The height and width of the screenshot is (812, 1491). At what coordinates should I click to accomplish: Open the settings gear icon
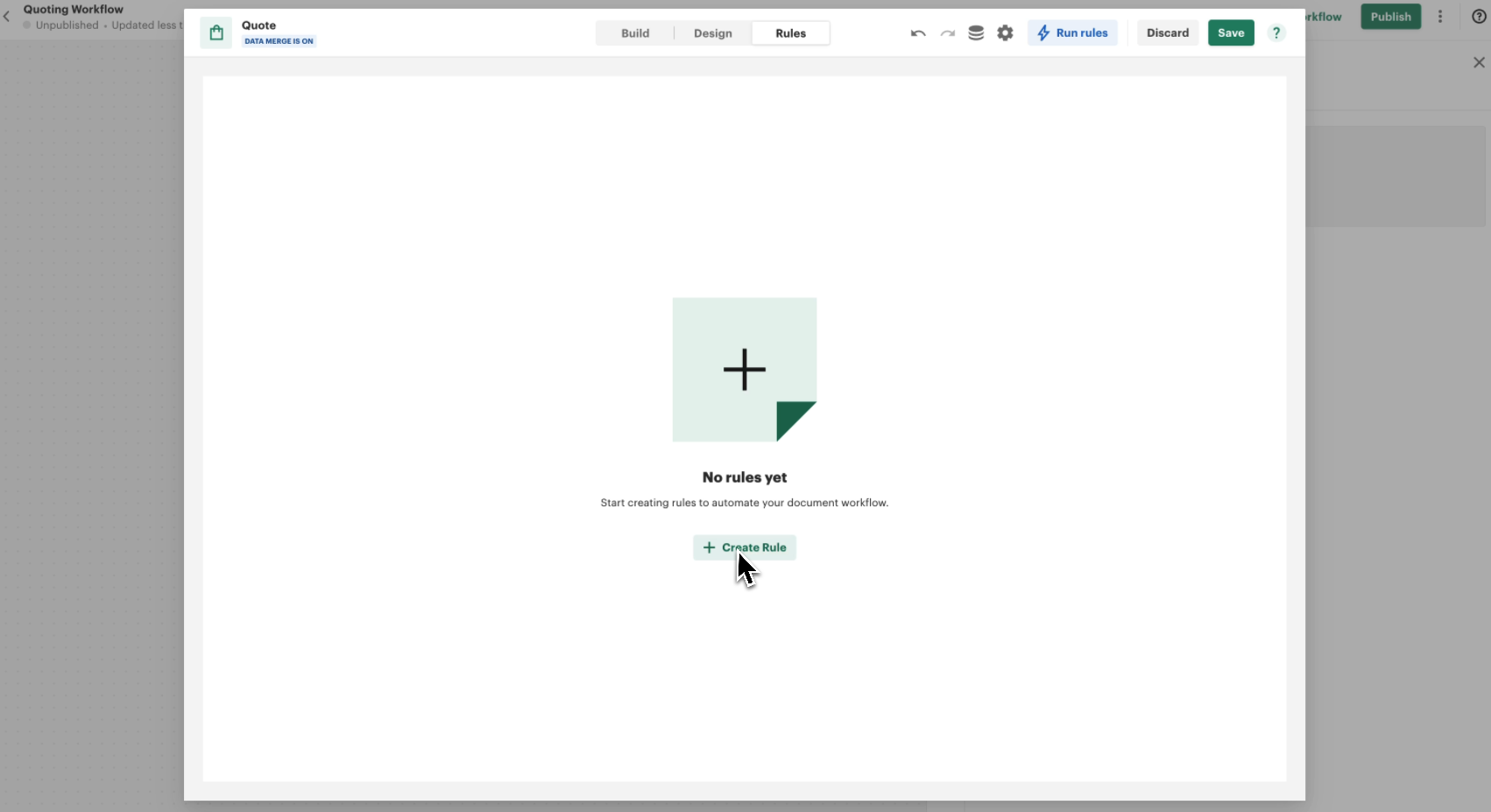pyautogui.click(x=1005, y=33)
